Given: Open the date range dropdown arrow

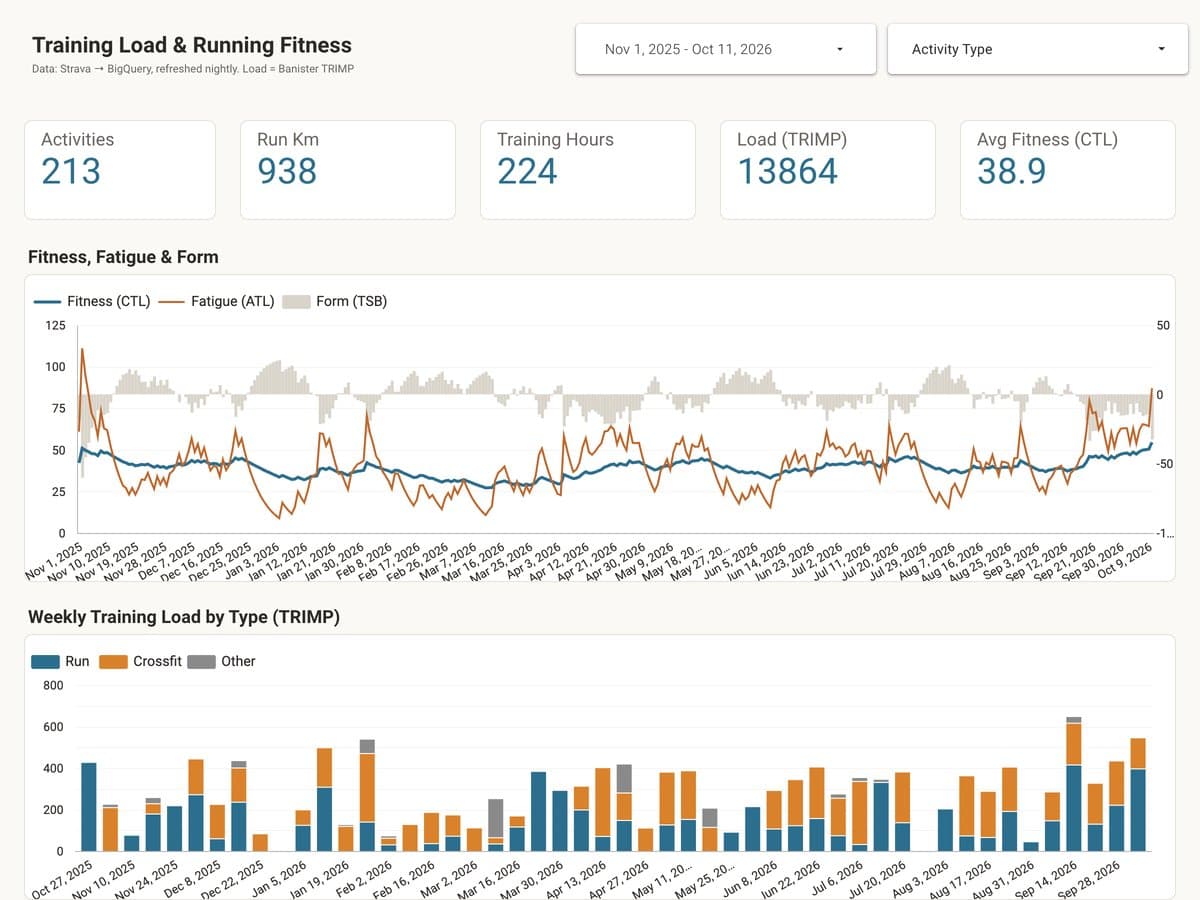Looking at the screenshot, I should [840, 49].
